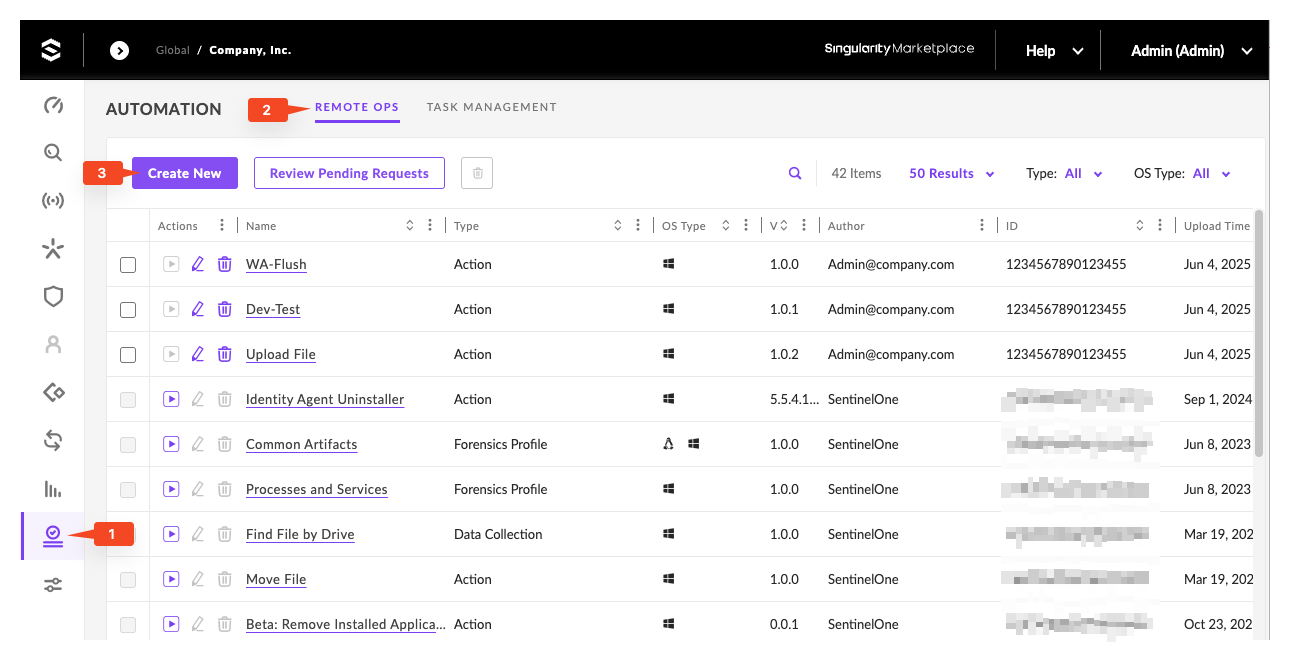Screen dimensions: 1290x662
Task: Click Review Pending Requests button
Action: pyautogui.click(x=349, y=173)
